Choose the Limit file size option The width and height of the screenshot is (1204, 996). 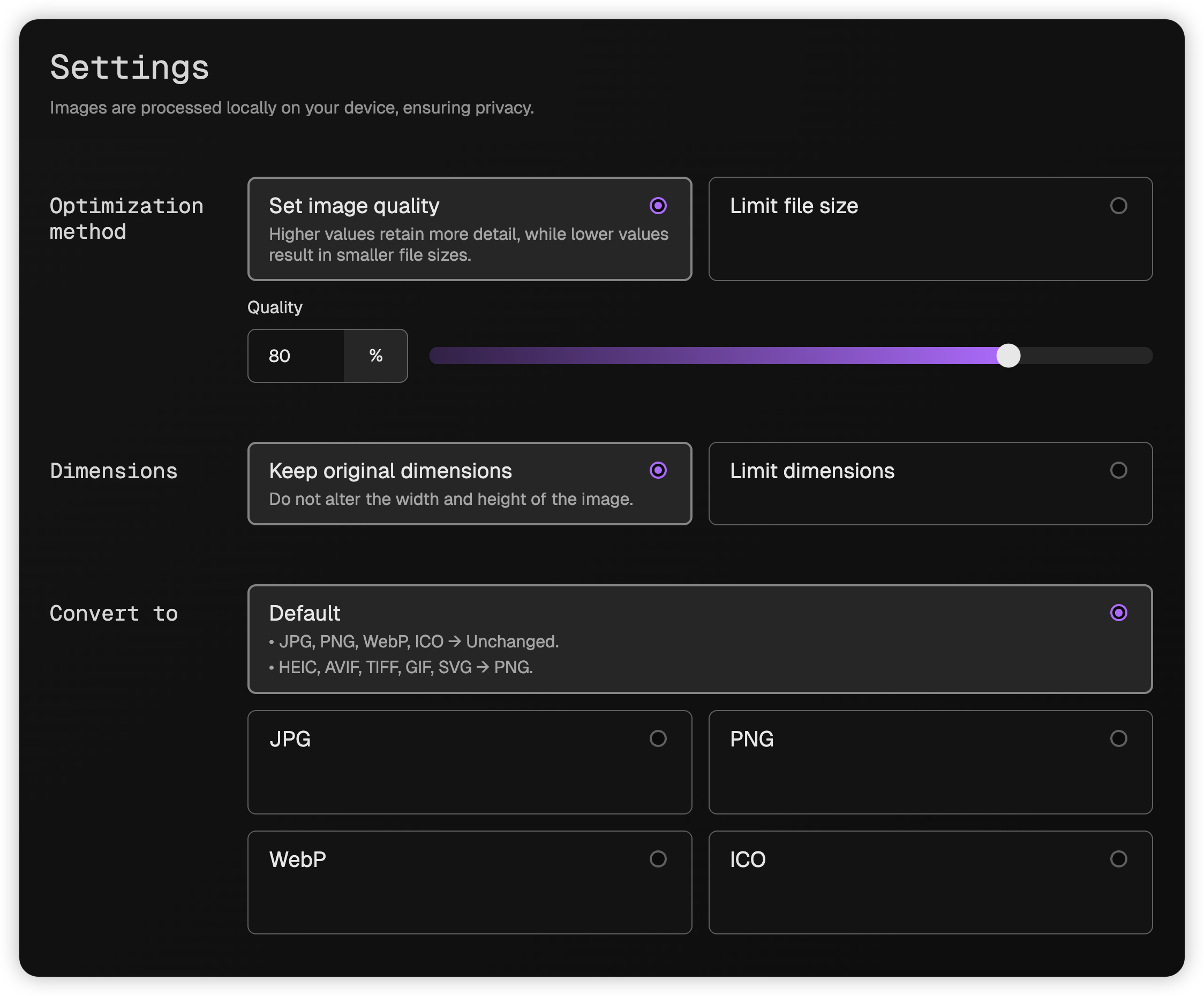click(x=929, y=229)
